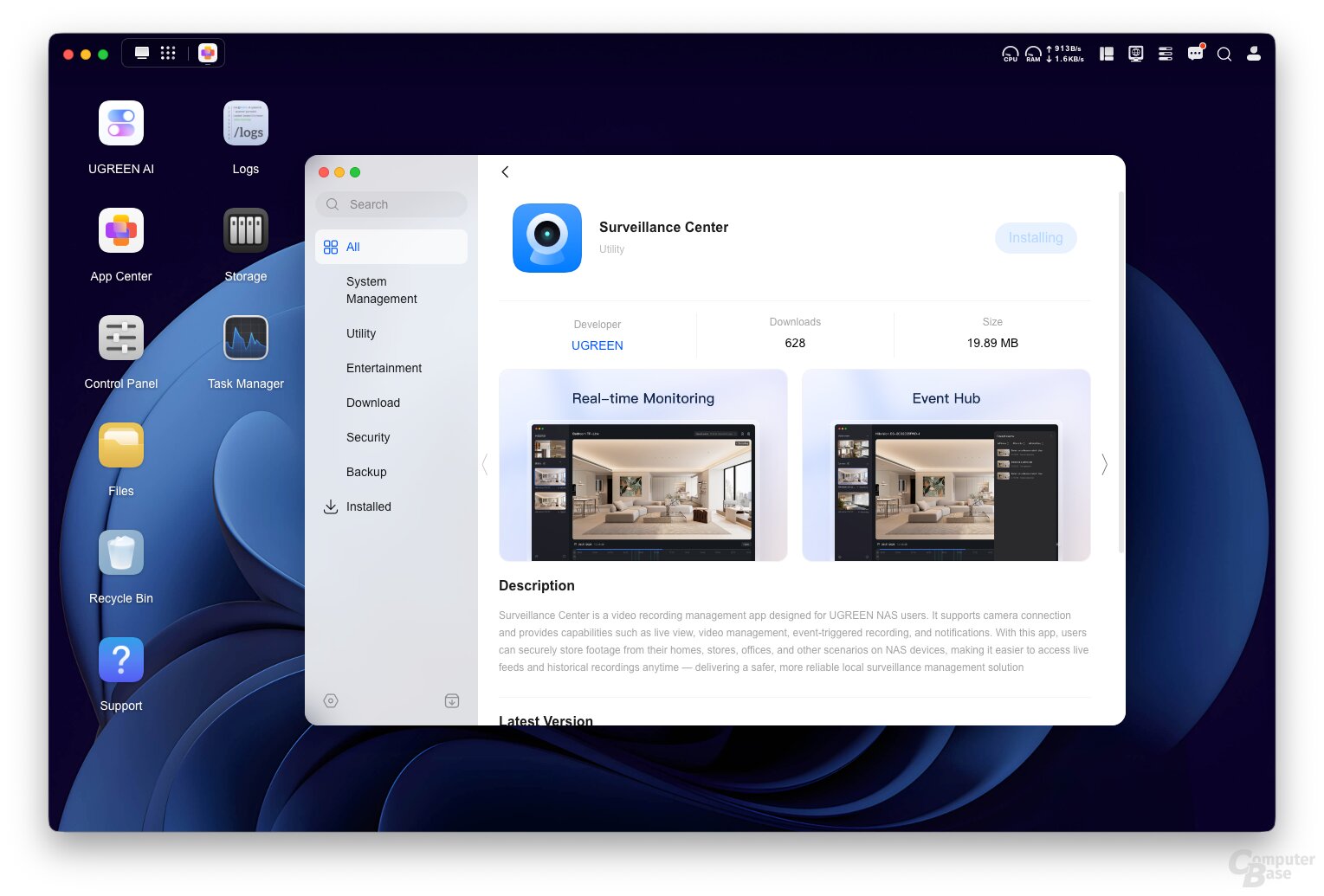The height and width of the screenshot is (896, 1324).
Task: Open Control Panel from the desktop
Action: coord(121,338)
